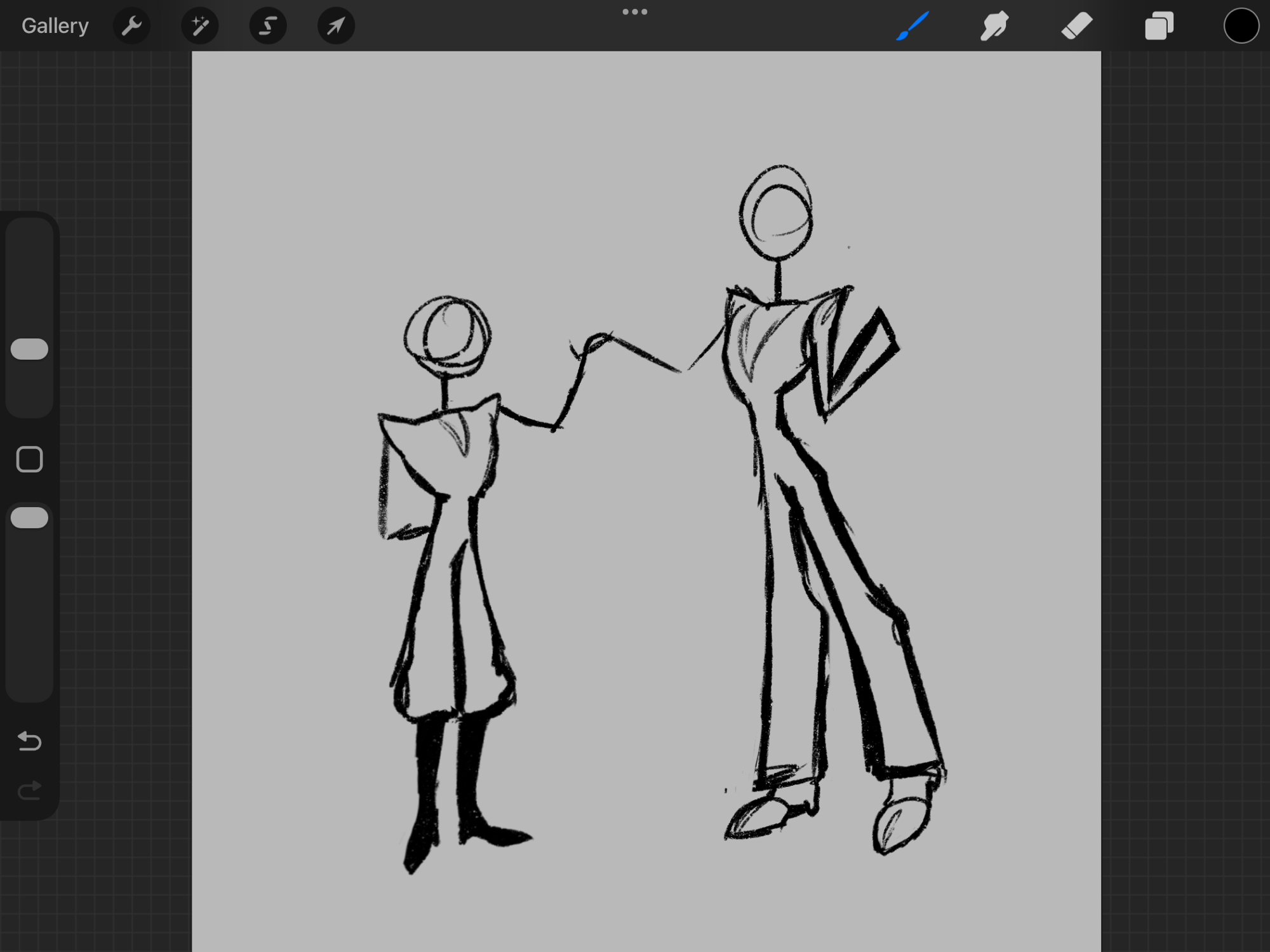Undo the last stroke
The image size is (1270, 952).
tap(29, 741)
